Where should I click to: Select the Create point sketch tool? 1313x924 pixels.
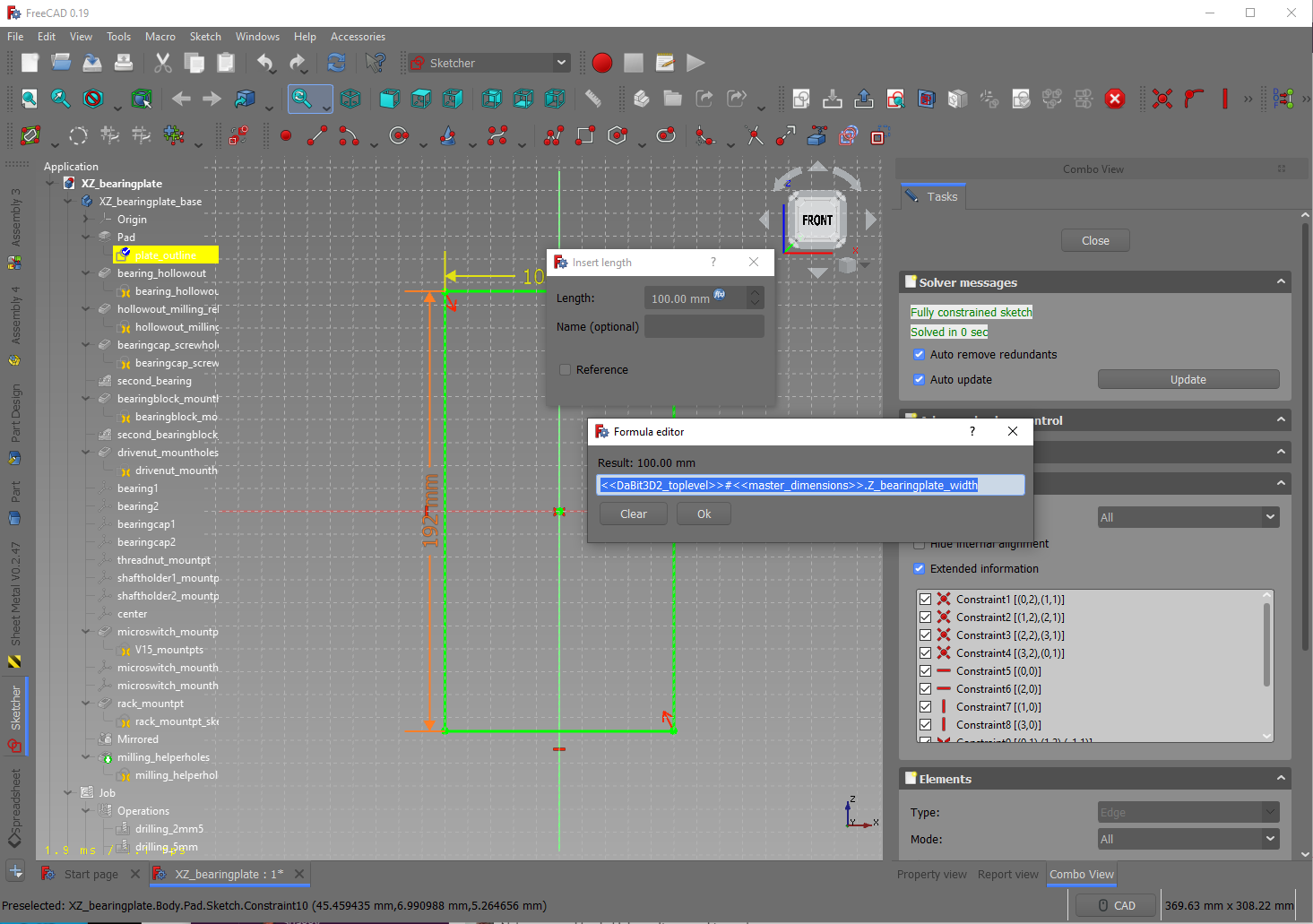(286, 136)
